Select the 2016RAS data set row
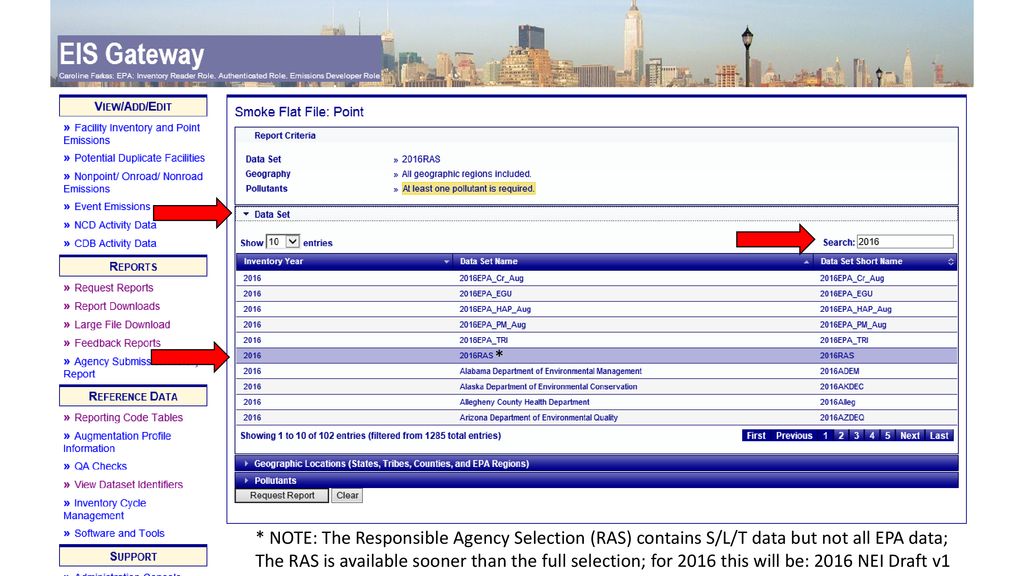Screen dimensions: 1024x576 pos(596,356)
